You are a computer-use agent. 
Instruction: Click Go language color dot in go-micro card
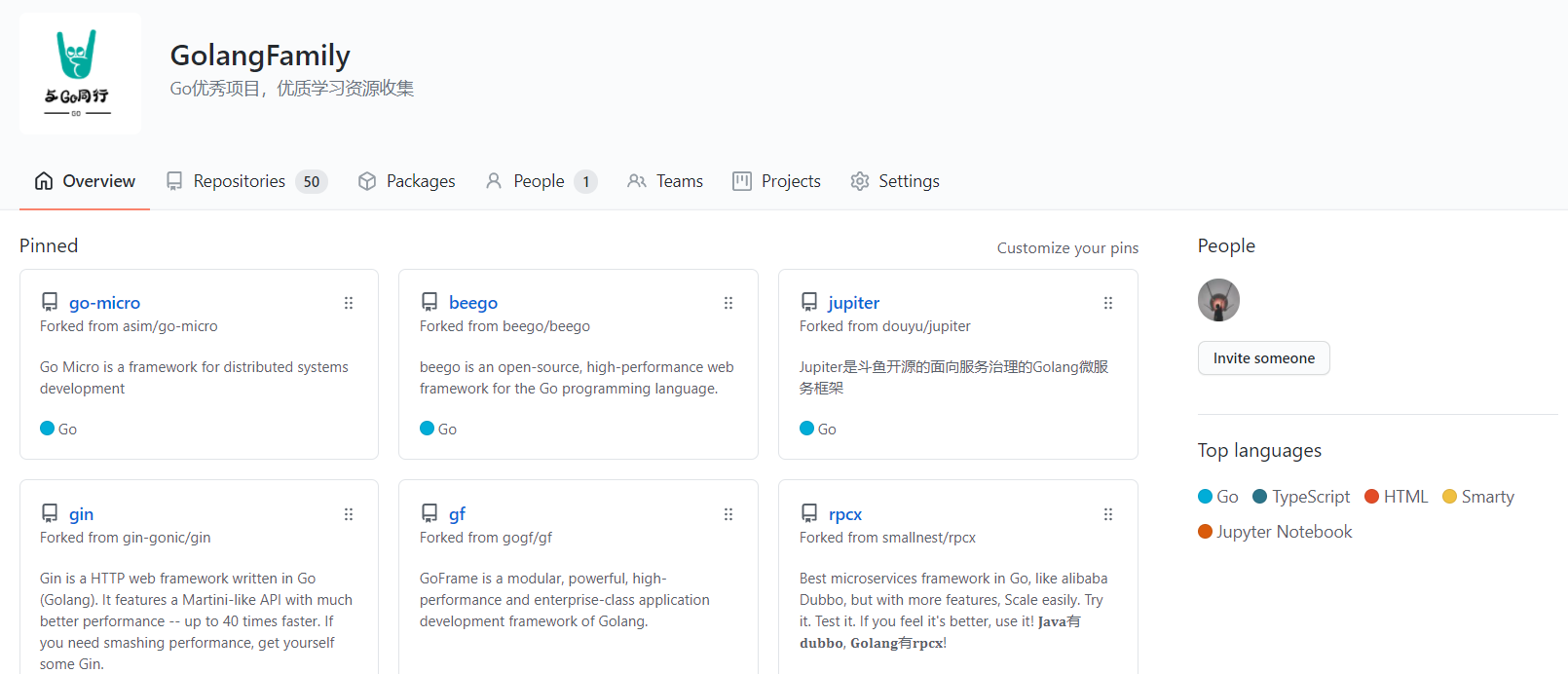47,428
